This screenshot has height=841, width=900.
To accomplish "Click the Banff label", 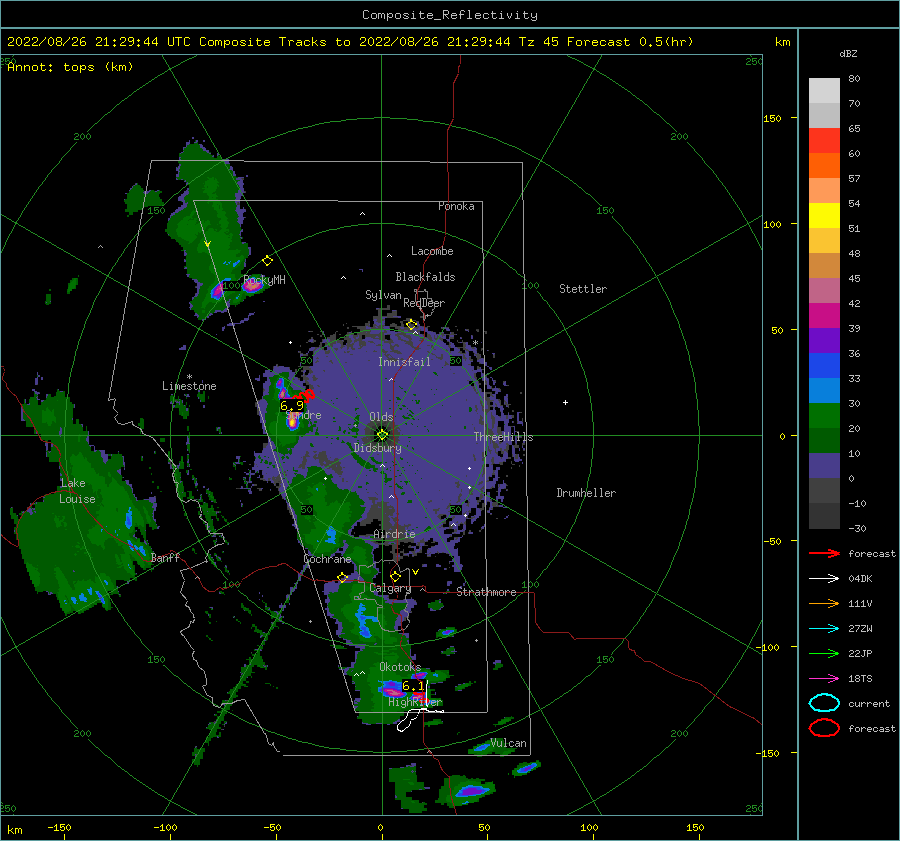I will click(165, 557).
